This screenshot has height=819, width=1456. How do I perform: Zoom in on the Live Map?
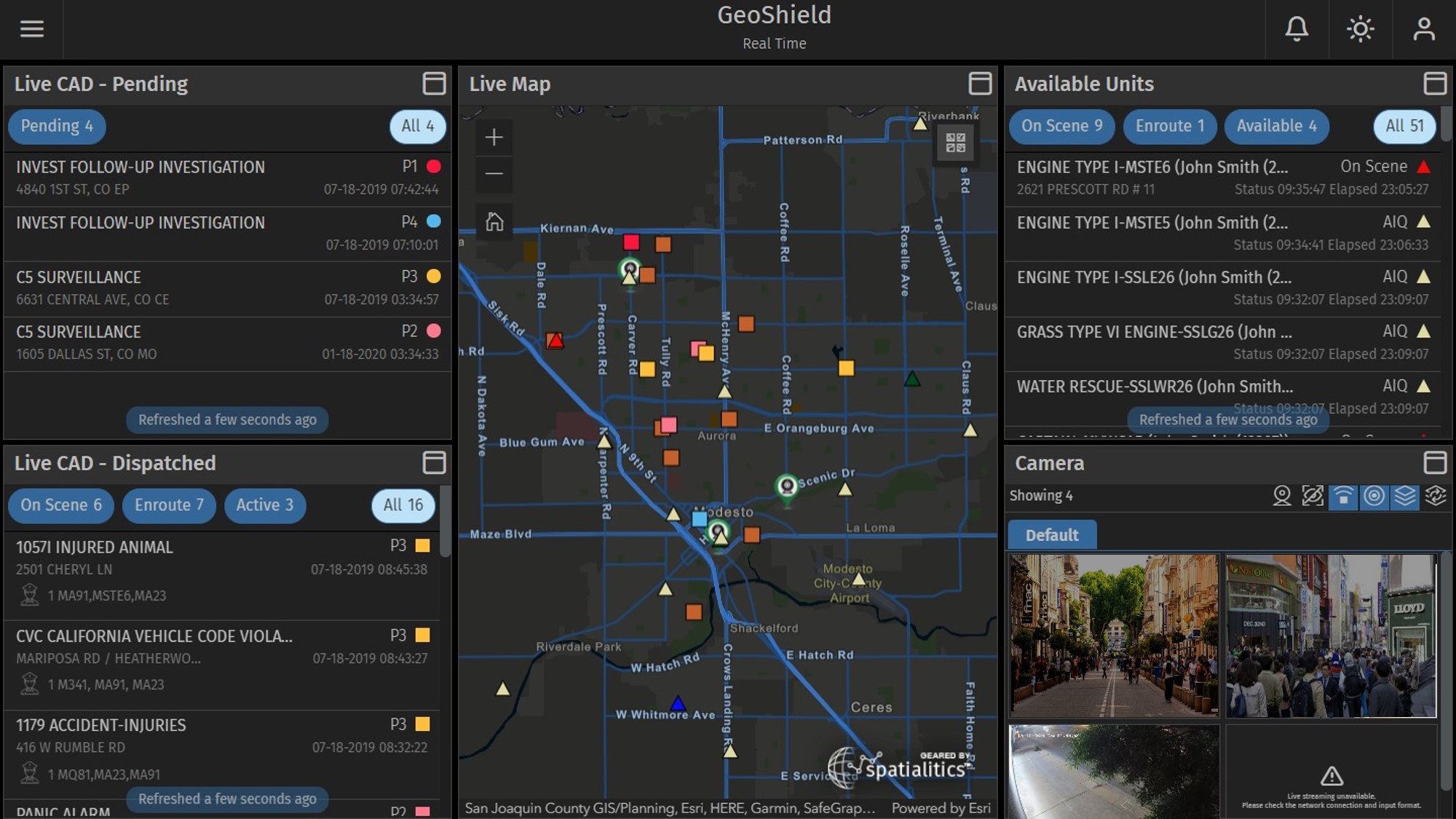tap(494, 137)
